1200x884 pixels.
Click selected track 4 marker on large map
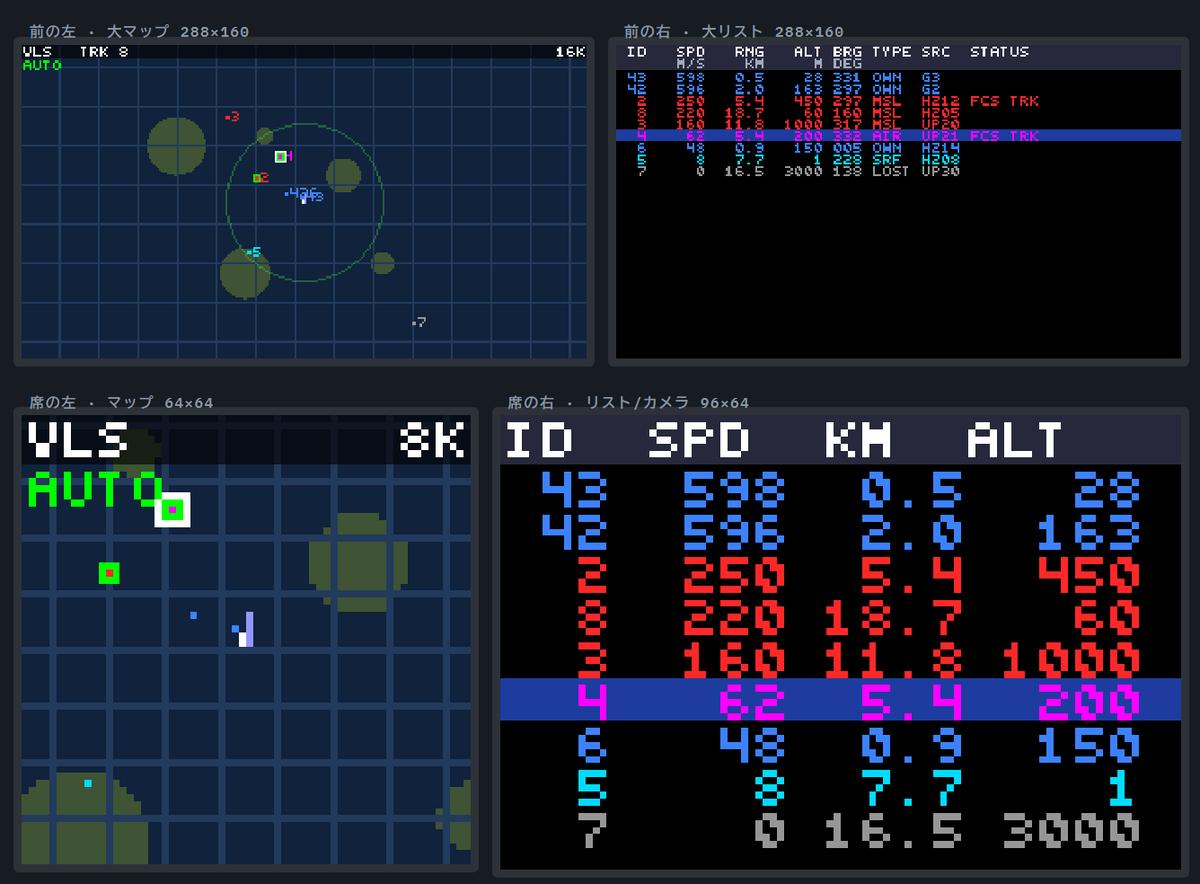click(281, 156)
